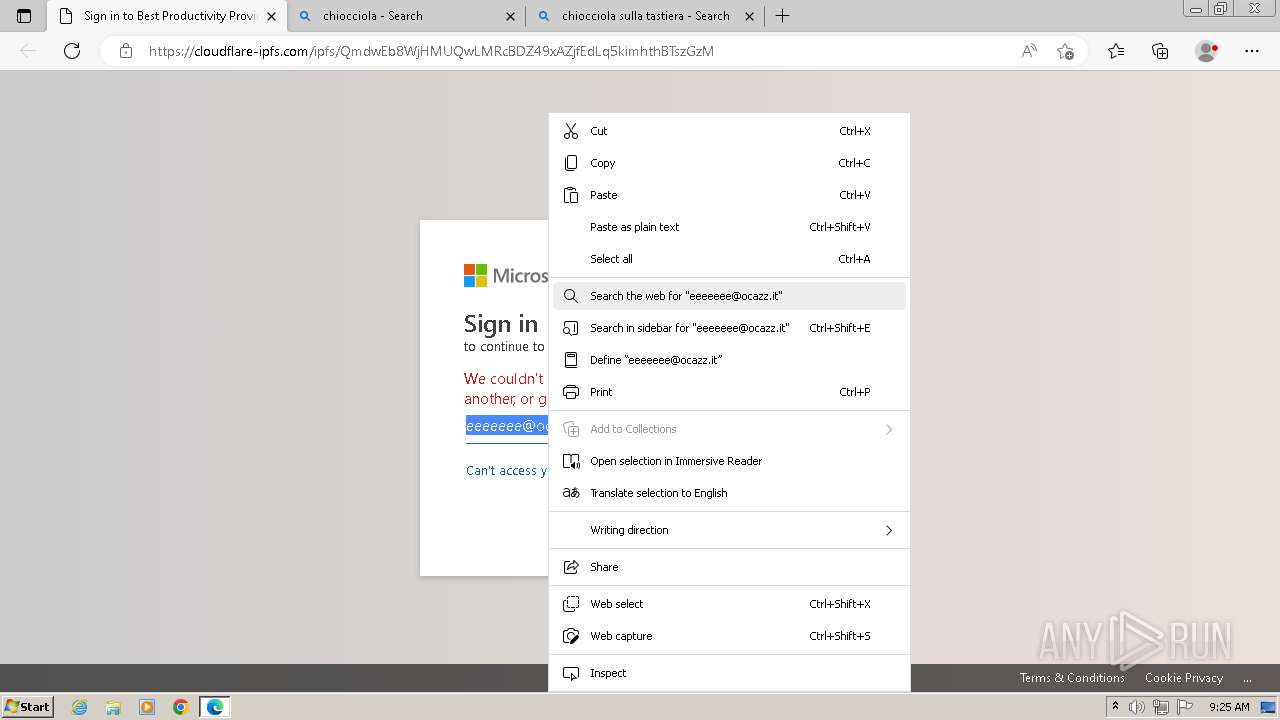This screenshot has width=1280, height=720.
Task: Click the email input field
Action: pyautogui.click(x=507, y=427)
